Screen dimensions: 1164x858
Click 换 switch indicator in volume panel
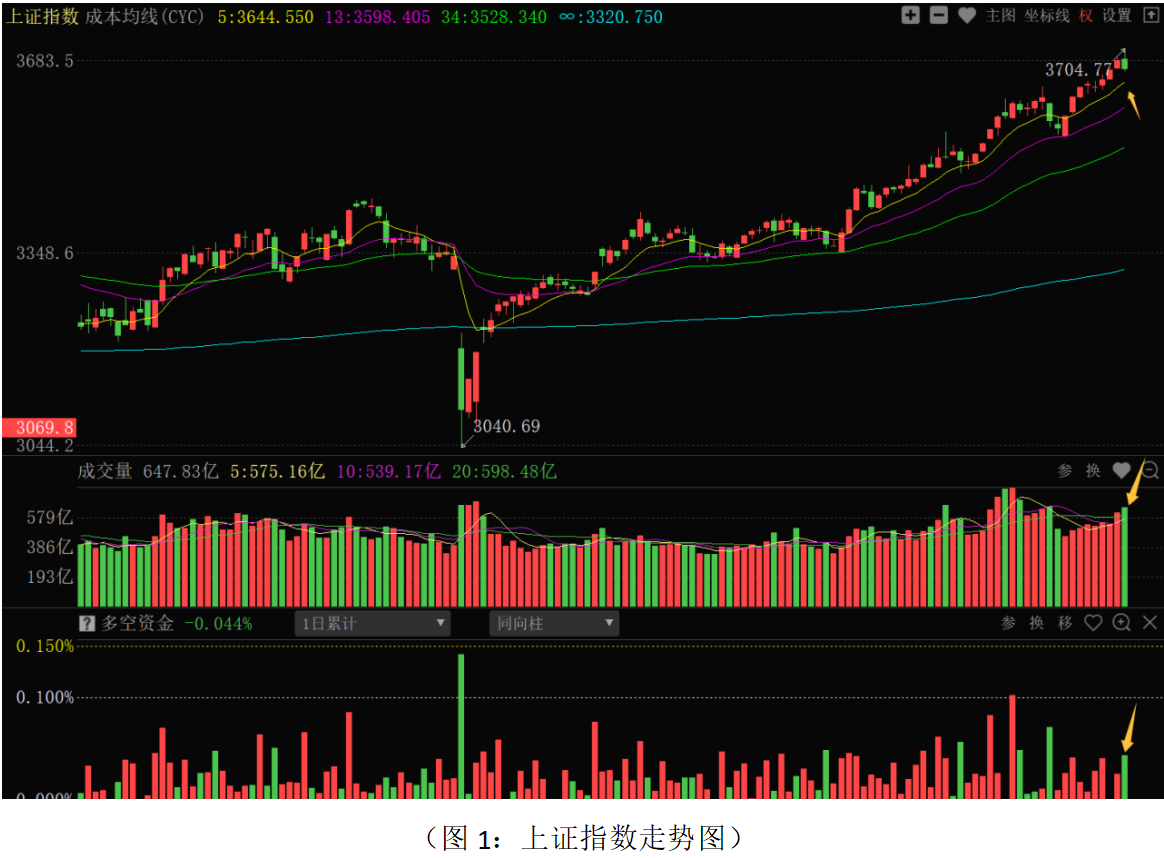(1093, 471)
